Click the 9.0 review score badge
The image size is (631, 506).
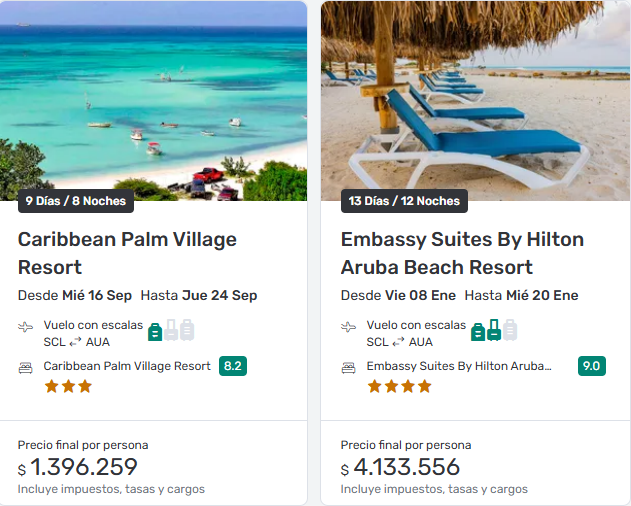(591, 366)
